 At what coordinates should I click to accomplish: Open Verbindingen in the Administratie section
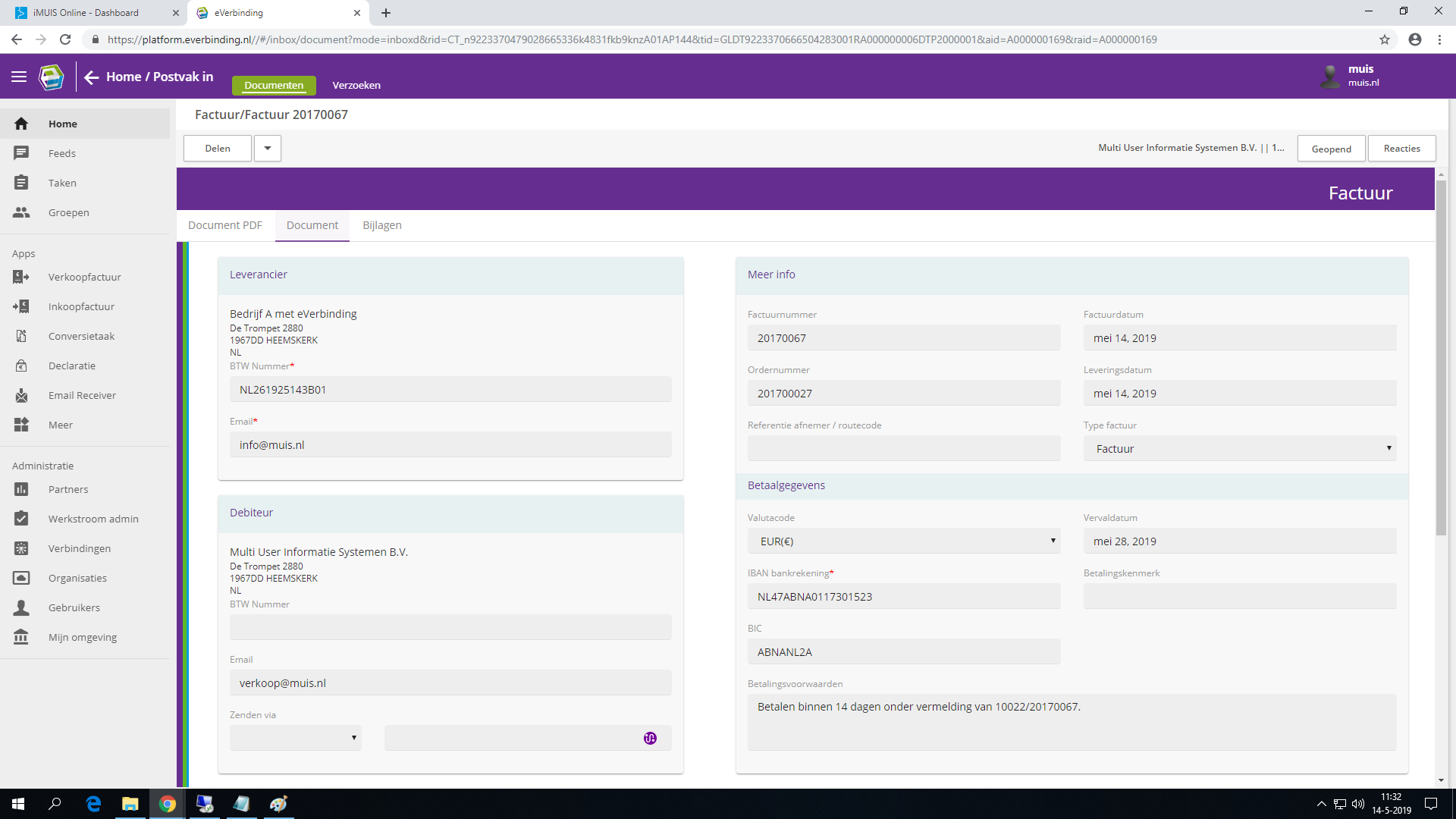point(80,548)
